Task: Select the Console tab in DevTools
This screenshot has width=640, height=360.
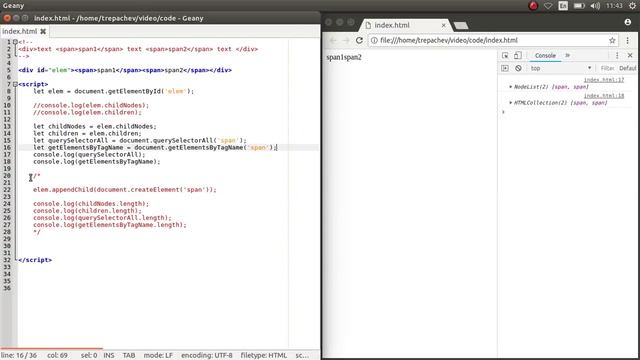Action: tap(545, 56)
